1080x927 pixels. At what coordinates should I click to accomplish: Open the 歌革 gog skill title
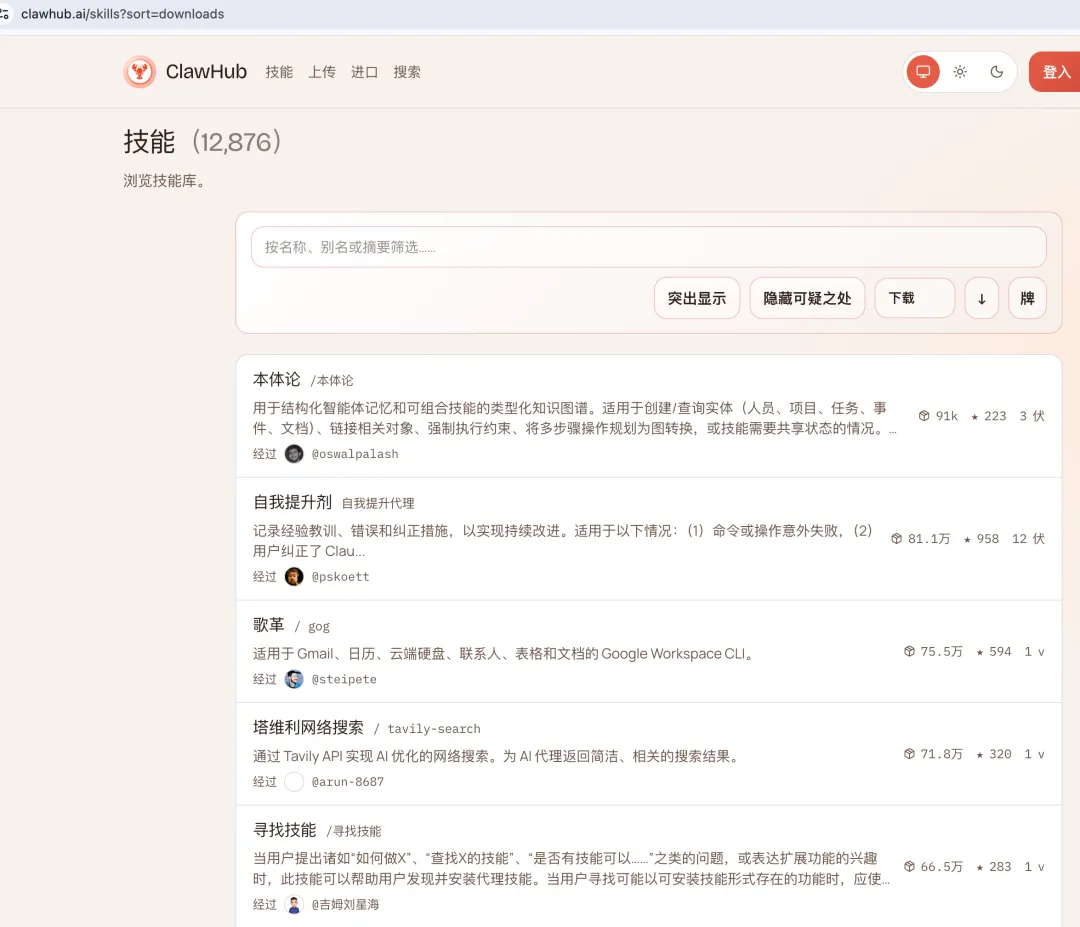click(269, 625)
